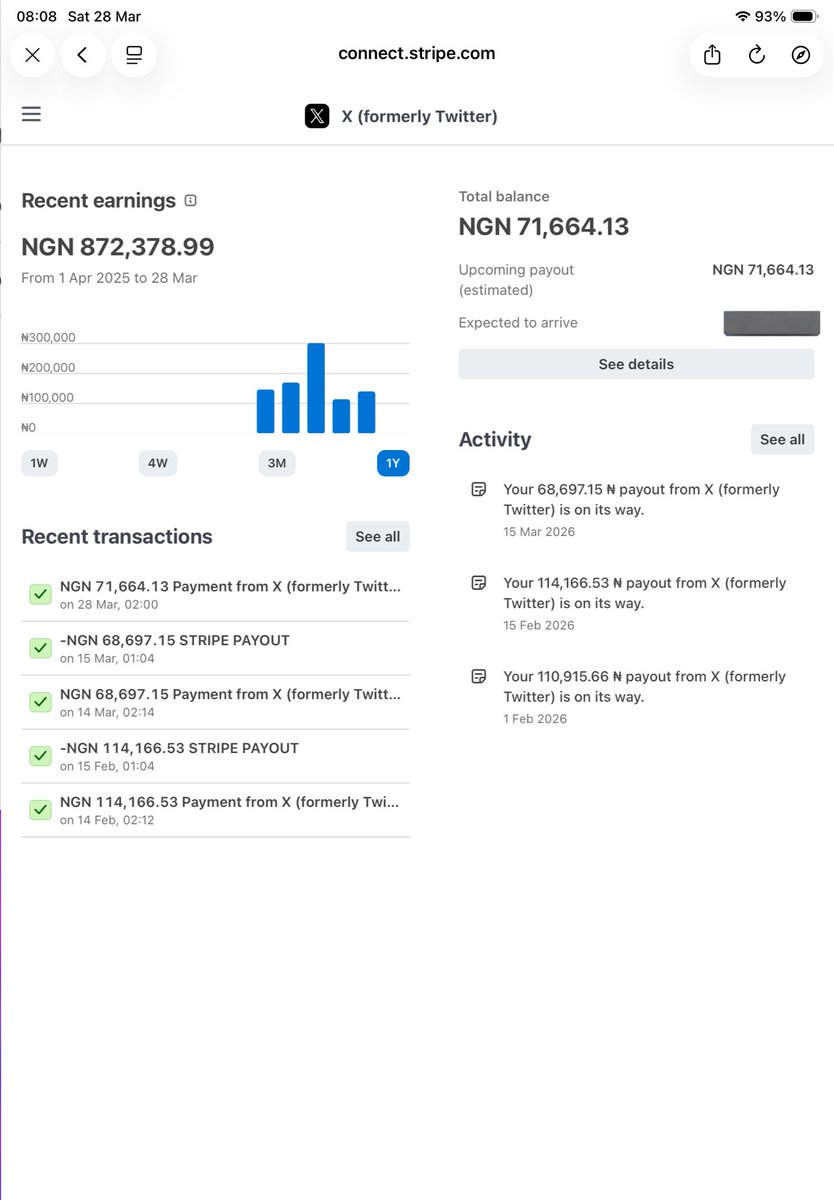The image size is (834, 1200).
Task: Reload the page with refresh icon
Action: tap(757, 55)
